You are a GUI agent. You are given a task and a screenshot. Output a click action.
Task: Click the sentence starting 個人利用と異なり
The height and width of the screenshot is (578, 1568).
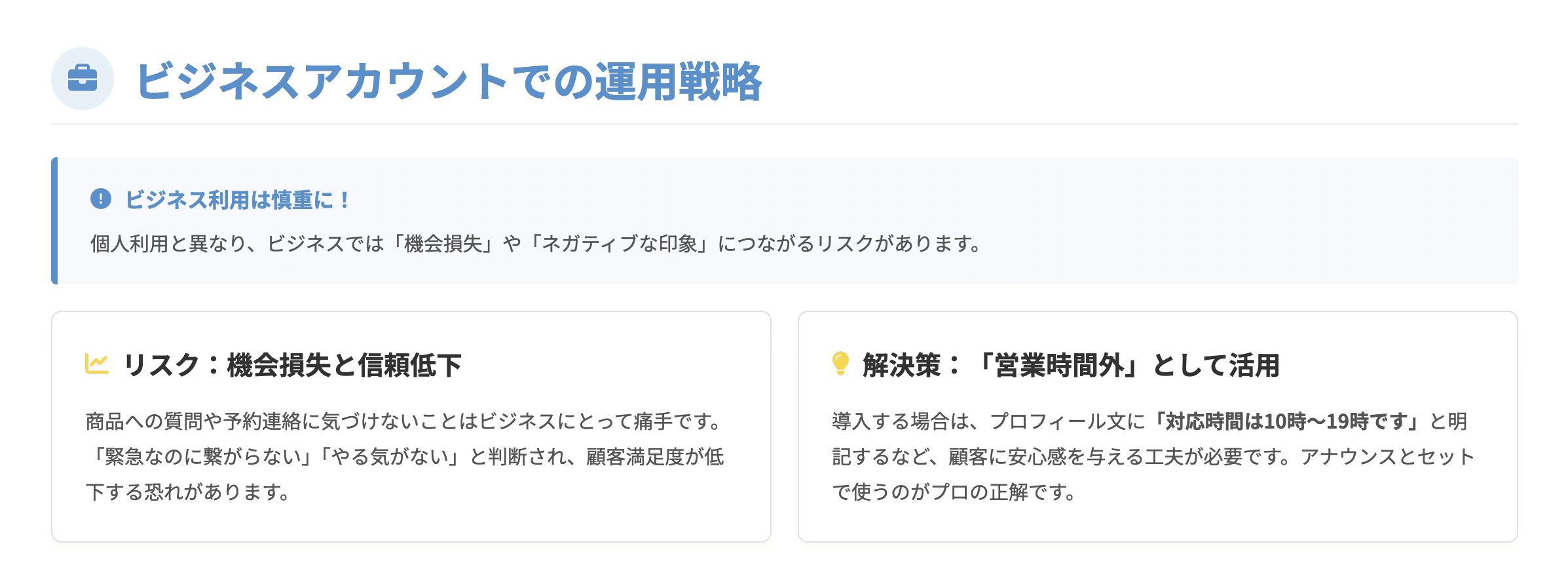pyautogui.click(x=536, y=244)
